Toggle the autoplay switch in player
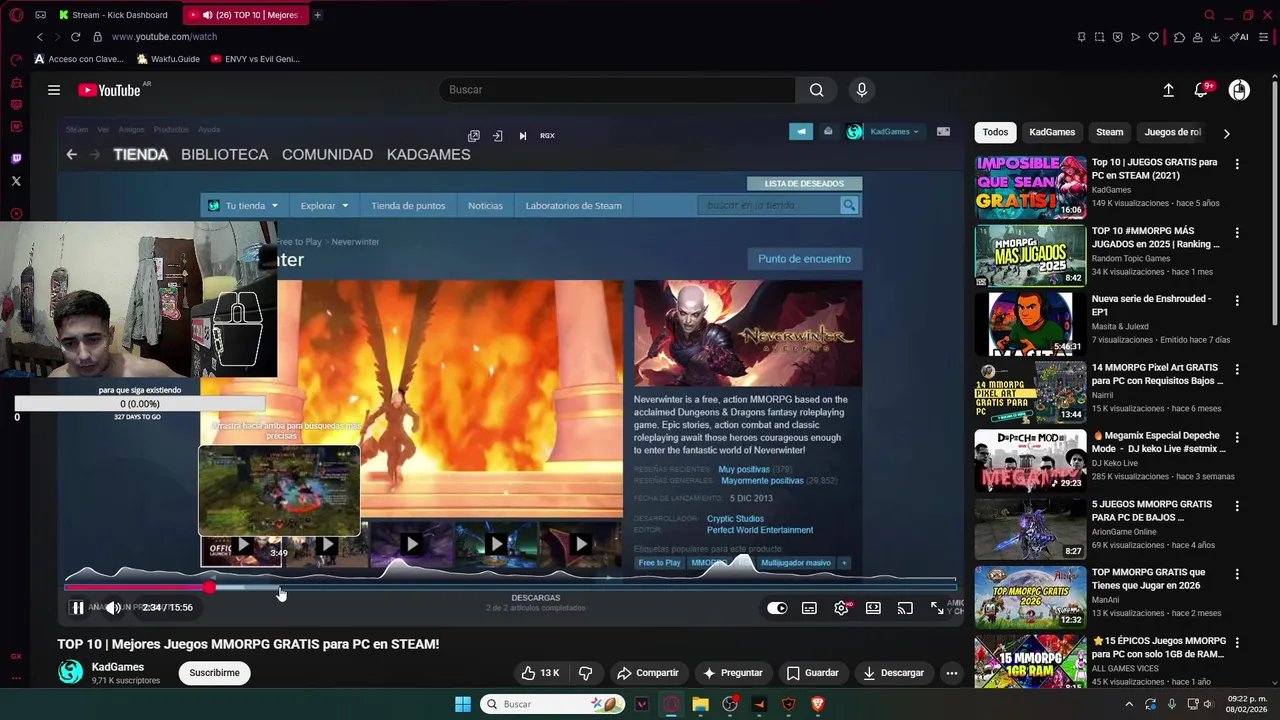The height and width of the screenshot is (720, 1280). [777, 608]
